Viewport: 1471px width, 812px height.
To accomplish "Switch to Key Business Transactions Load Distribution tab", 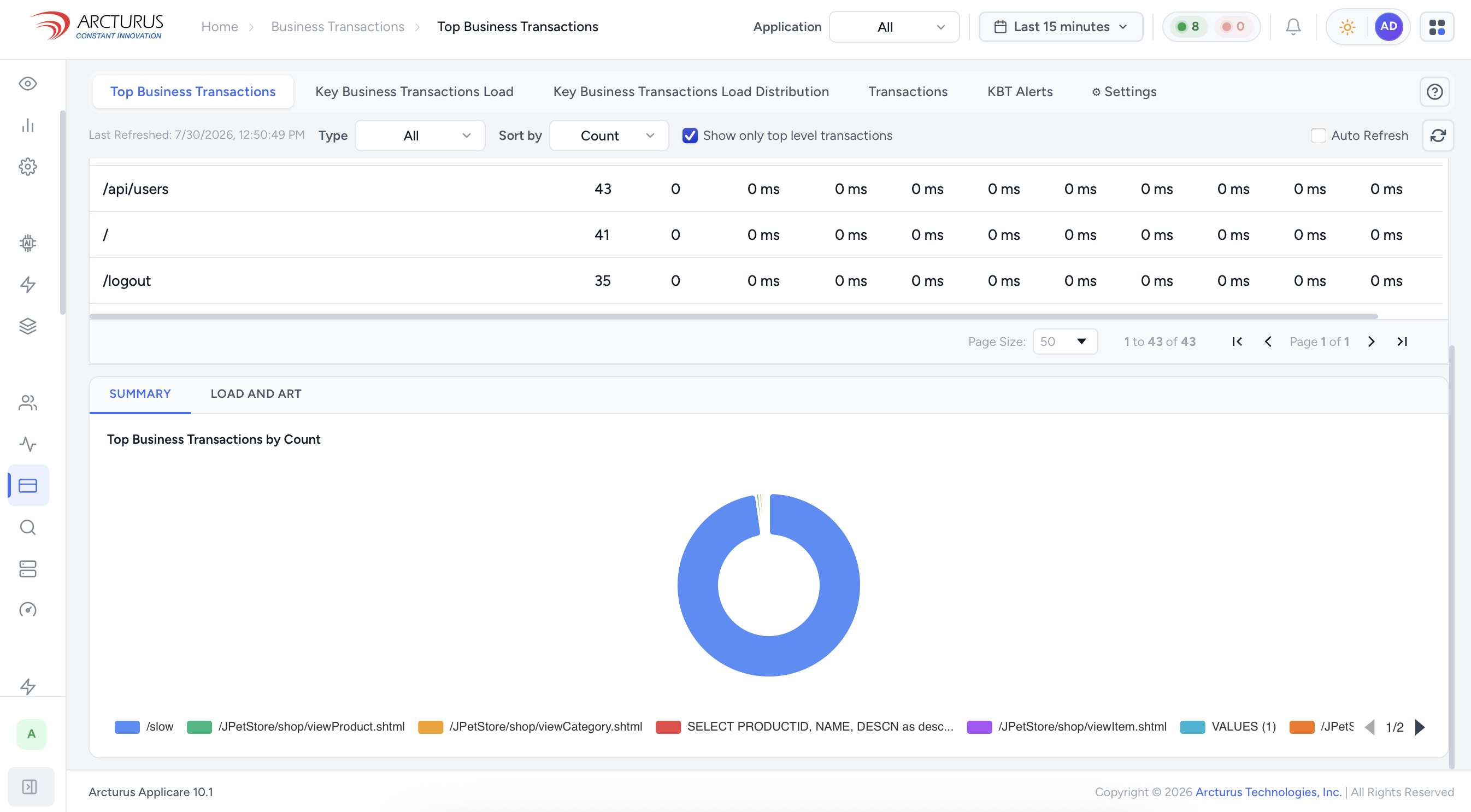I will (691, 92).
